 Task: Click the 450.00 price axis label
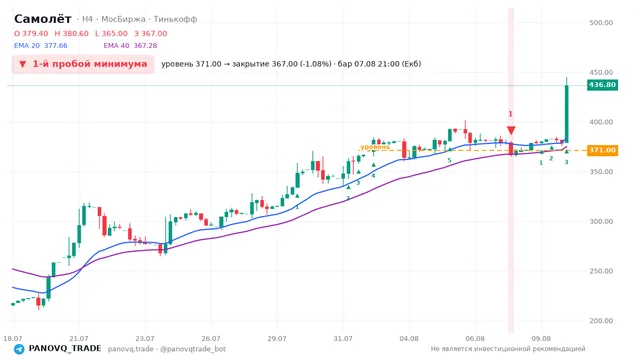[x=601, y=73]
